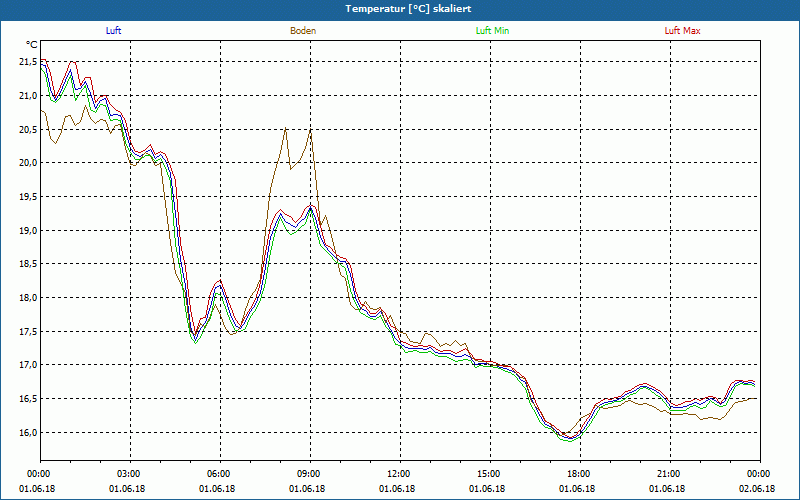This screenshot has height=500, width=800.
Task: Click the green Luft Min legend label
Action: click(x=492, y=31)
